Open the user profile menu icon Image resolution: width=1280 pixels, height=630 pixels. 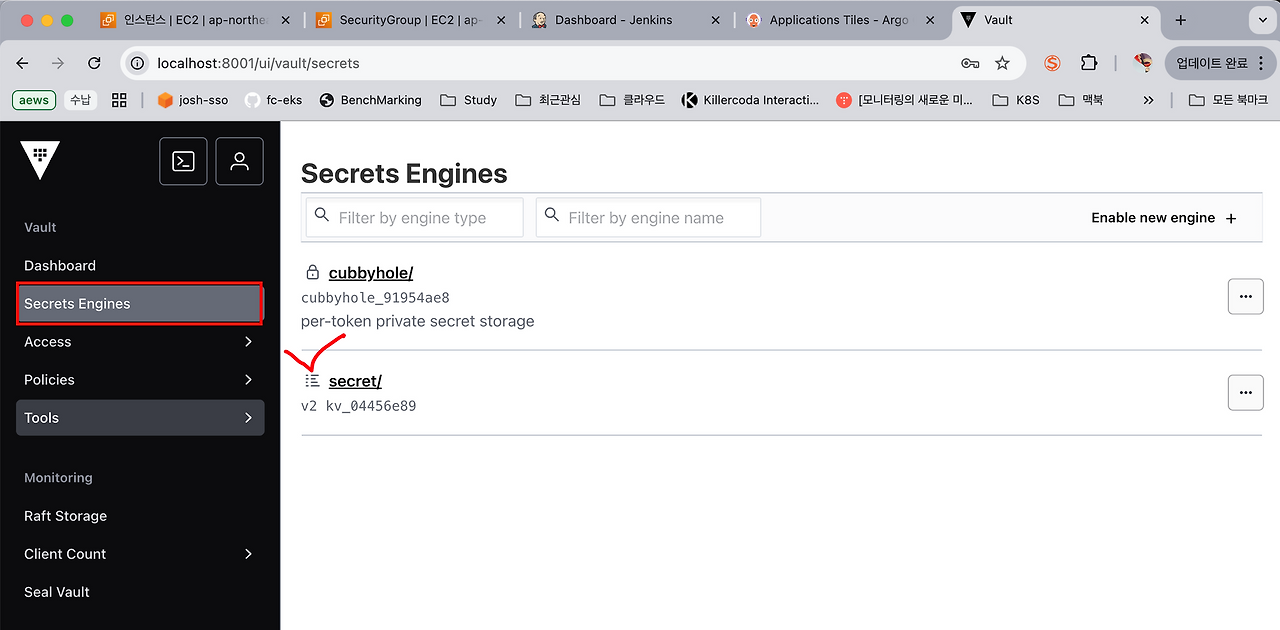[x=239, y=161]
